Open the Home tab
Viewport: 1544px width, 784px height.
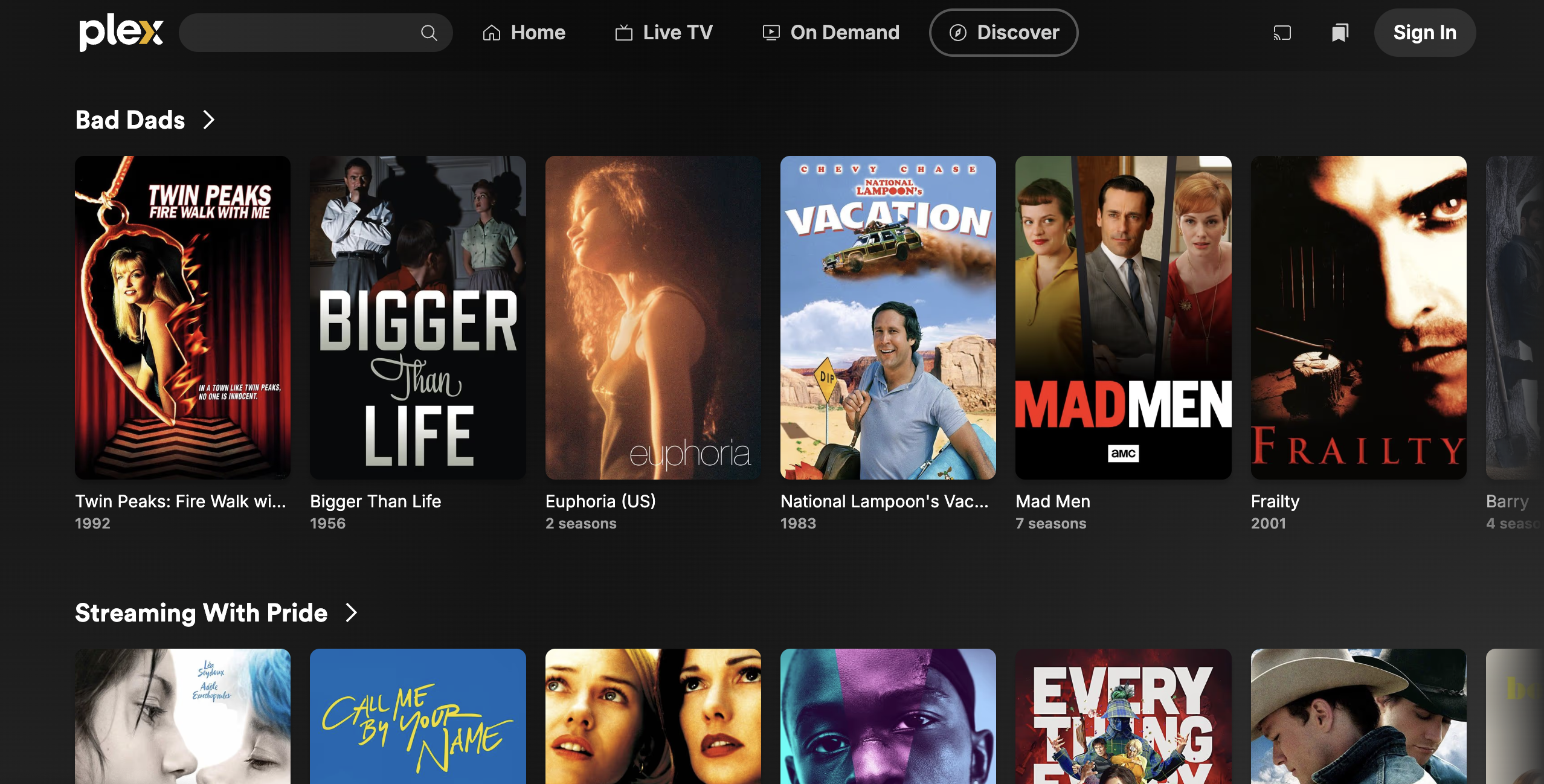pos(524,33)
